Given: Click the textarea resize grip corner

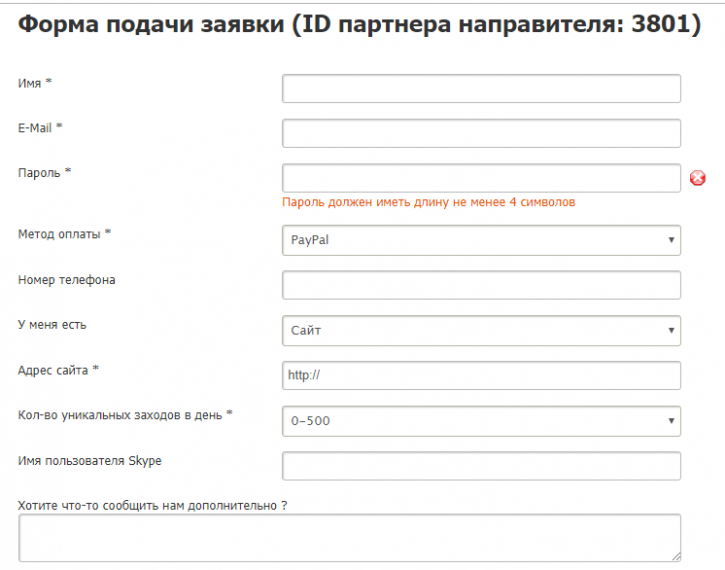Looking at the screenshot, I should point(676,557).
